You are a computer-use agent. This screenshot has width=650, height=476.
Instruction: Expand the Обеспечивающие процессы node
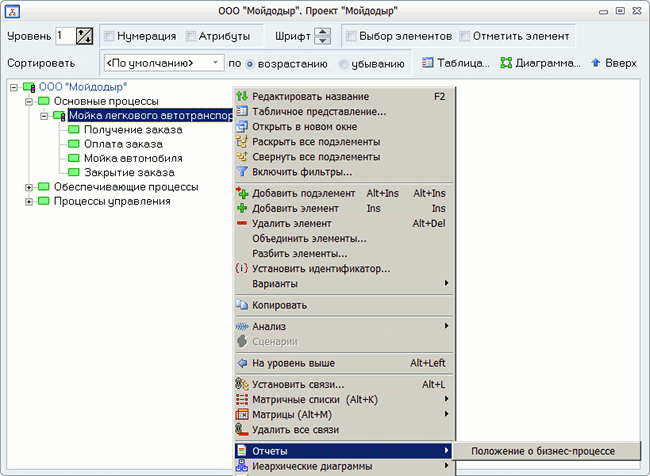click(x=29, y=187)
